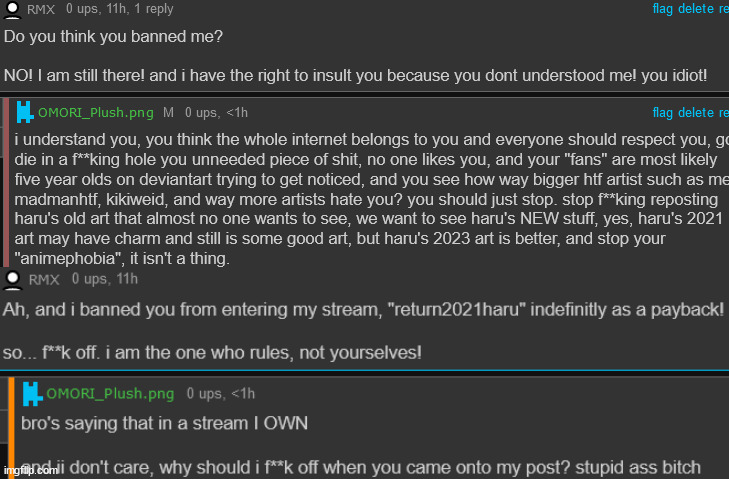The height and width of the screenshot is (479, 729).
Task: Click OMORI_Plush.png avatar beside the M badge
Action: (25, 113)
